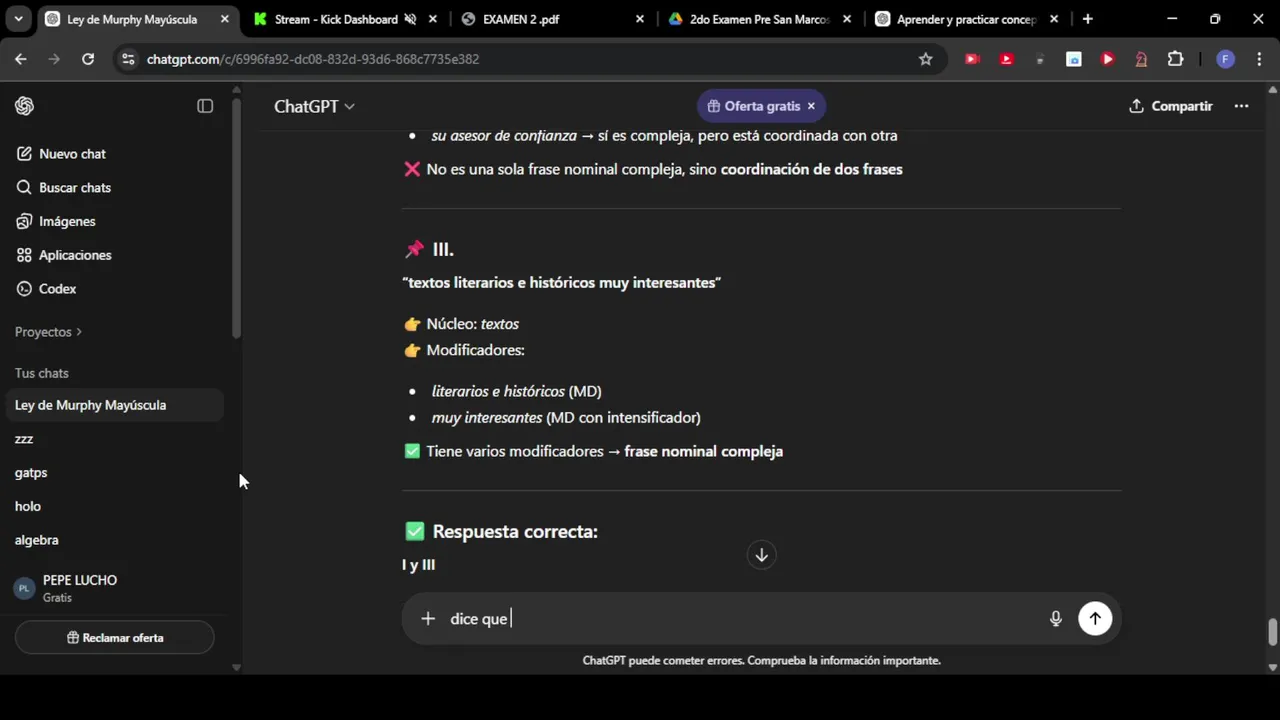Focus the message input containing 'dice que'
This screenshot has height=720, width=1280.
pyautogui.click(x=740, y=619)
